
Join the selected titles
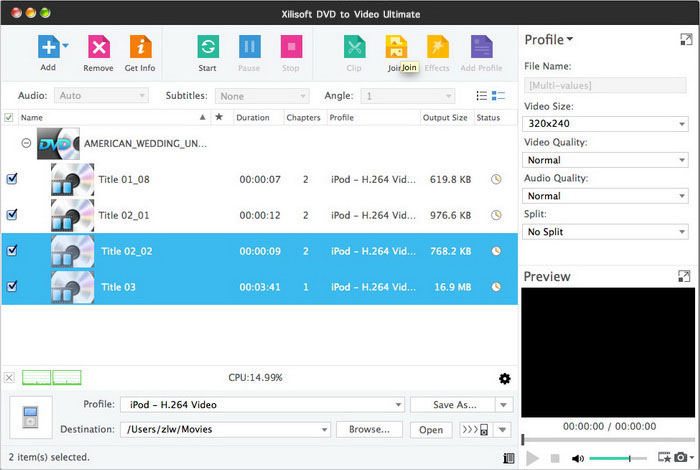[x=396, y=47]
